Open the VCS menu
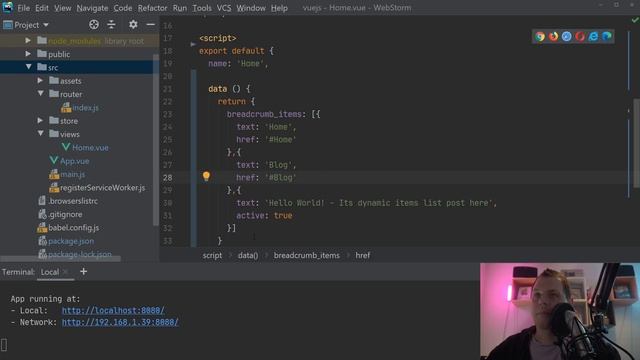Screen dimensions: 640x360 point(224,8)
